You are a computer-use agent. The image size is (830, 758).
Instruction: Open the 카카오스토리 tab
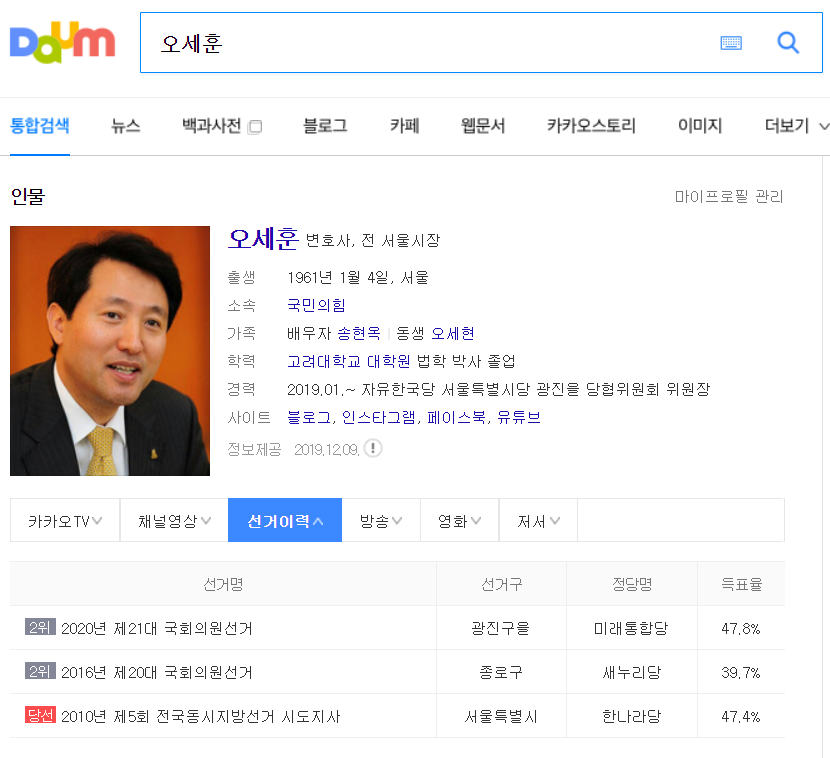(x=591, y=126)
